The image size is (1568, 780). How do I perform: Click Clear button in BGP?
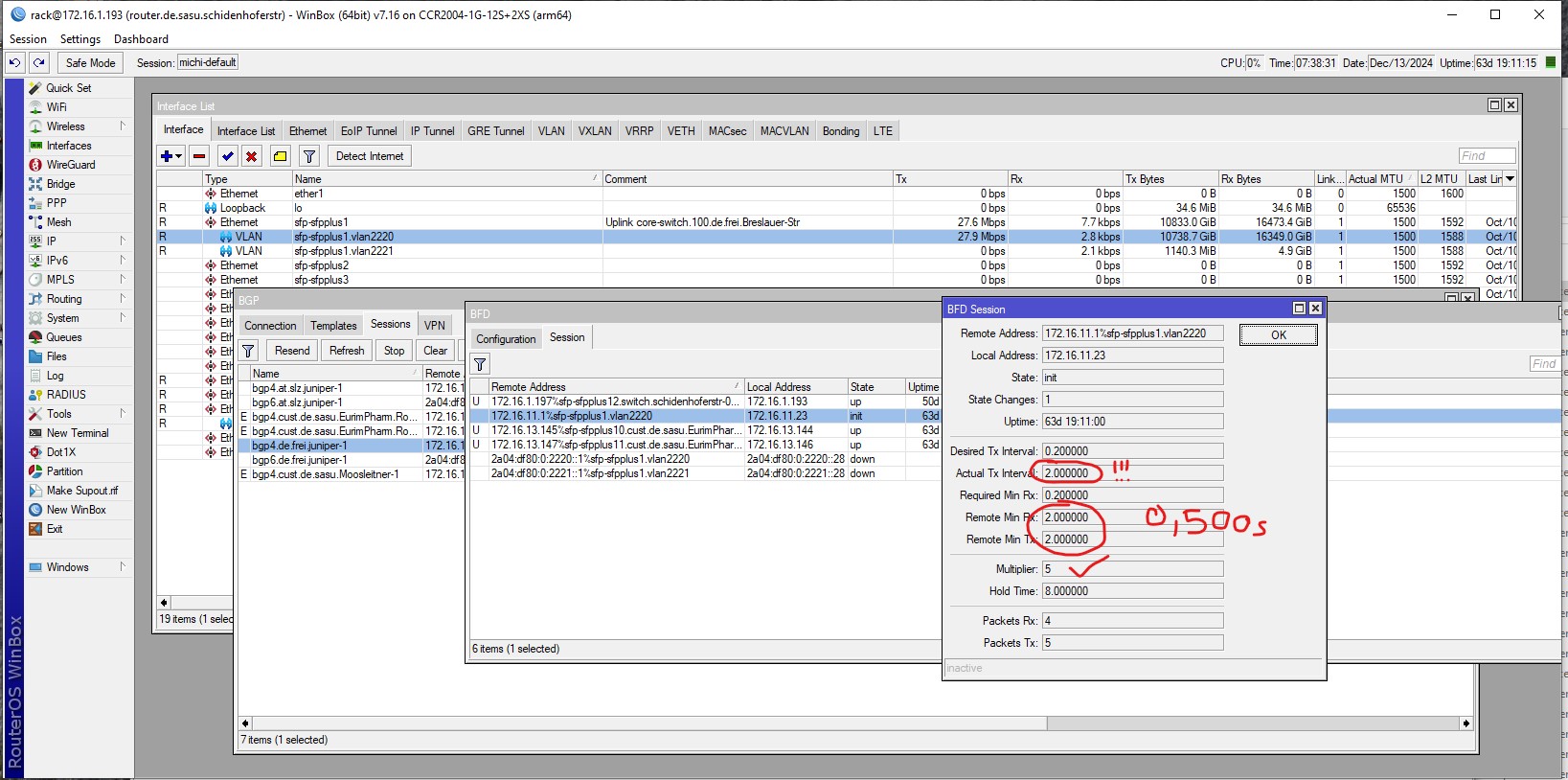(436, 351)
